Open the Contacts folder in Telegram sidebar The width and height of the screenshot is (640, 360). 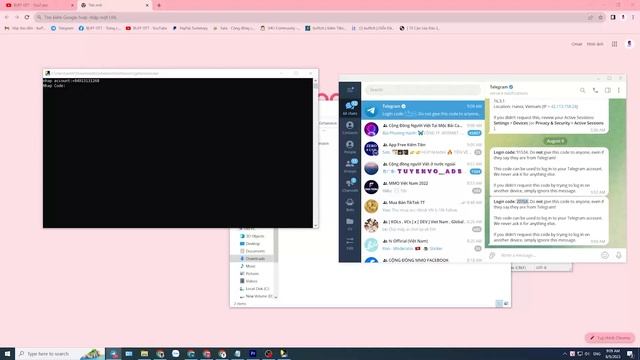click(350, 128)
